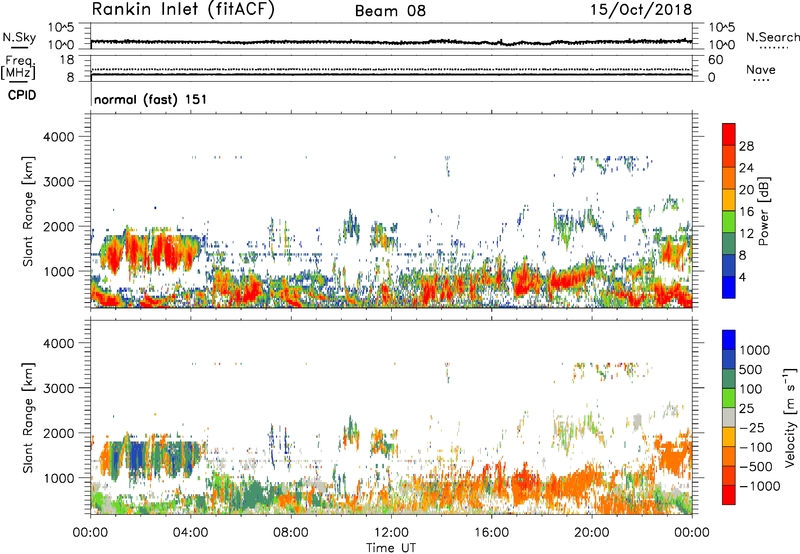Pick the gray ±25 m/s velocity colorbar segment
This screenshot has height=554, width=800.
tap(729, 418)
